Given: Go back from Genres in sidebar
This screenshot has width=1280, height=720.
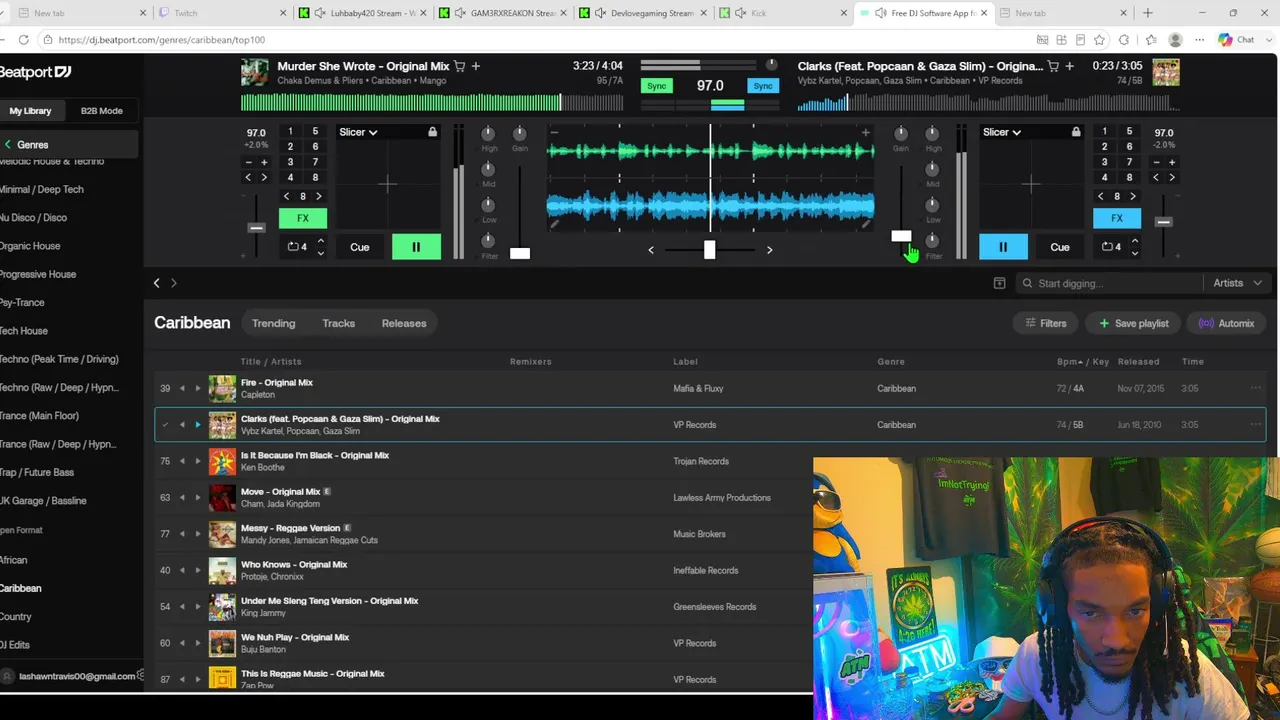Looking at the screenshot, I should pyautogui.click(x=8, y=145).
